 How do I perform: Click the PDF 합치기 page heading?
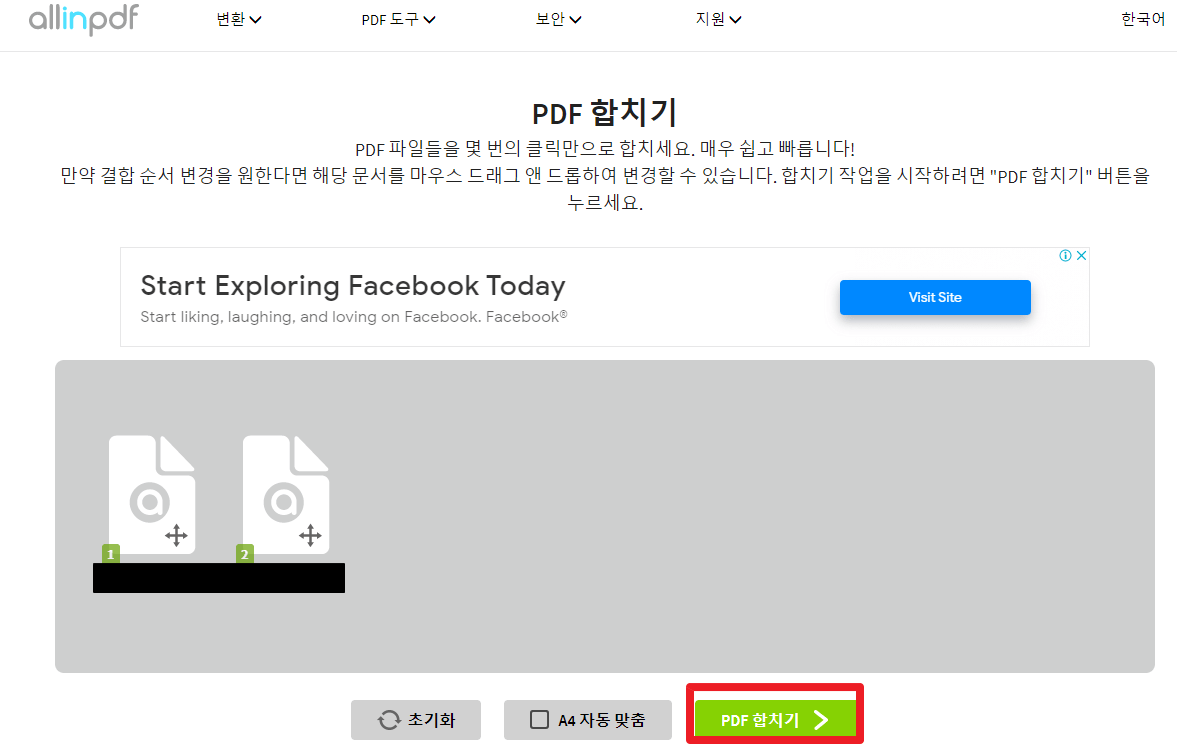(604, 113)
